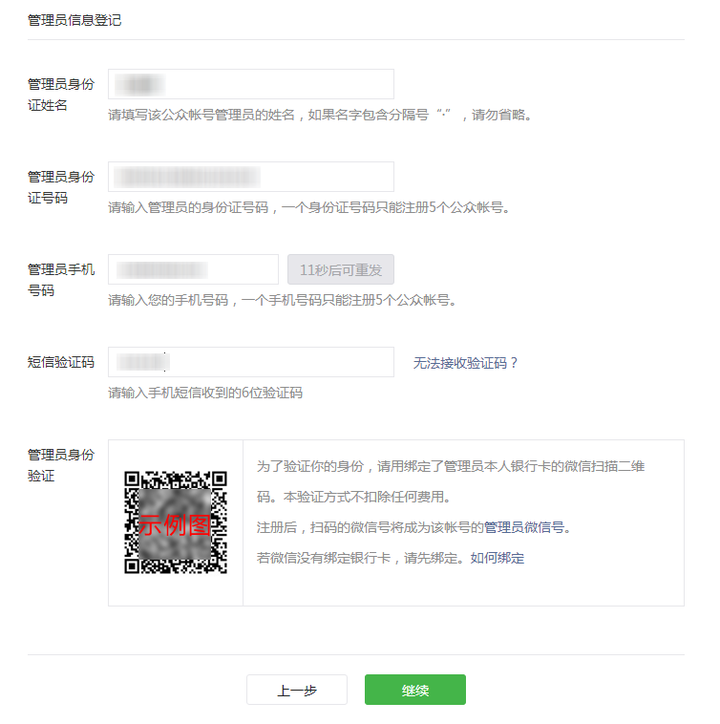Click the green 继续 button
The height and width of the screenshot is (724, 720).
415,690
